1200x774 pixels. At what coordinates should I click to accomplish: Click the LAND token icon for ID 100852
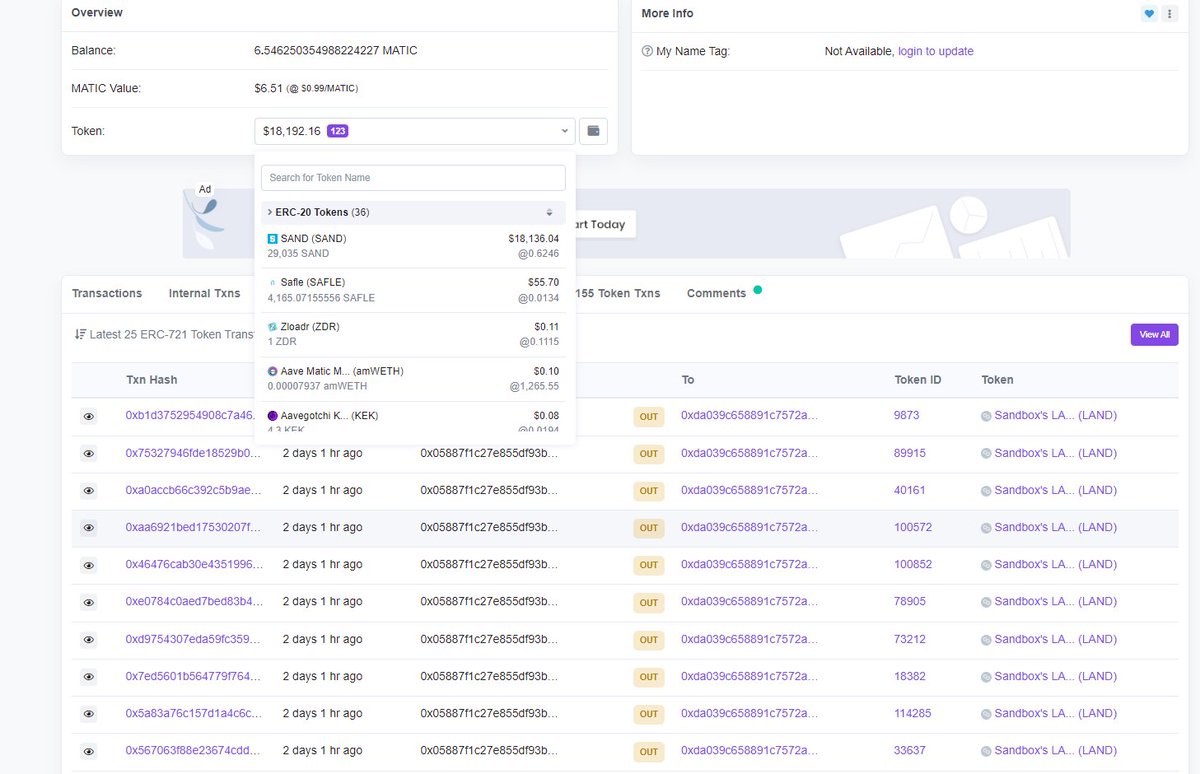(986, 565)
